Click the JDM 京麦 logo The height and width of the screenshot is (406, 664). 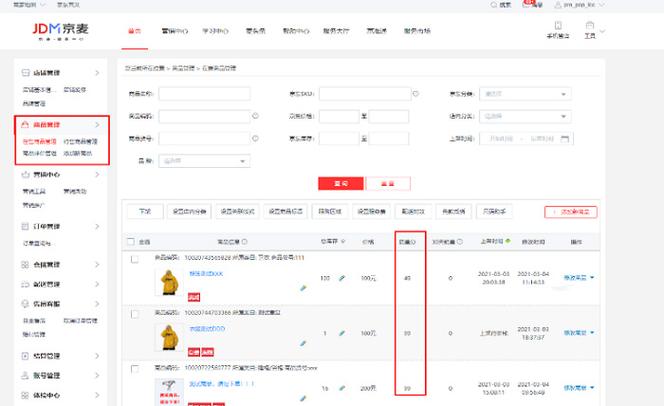click(x=61, y=30)
